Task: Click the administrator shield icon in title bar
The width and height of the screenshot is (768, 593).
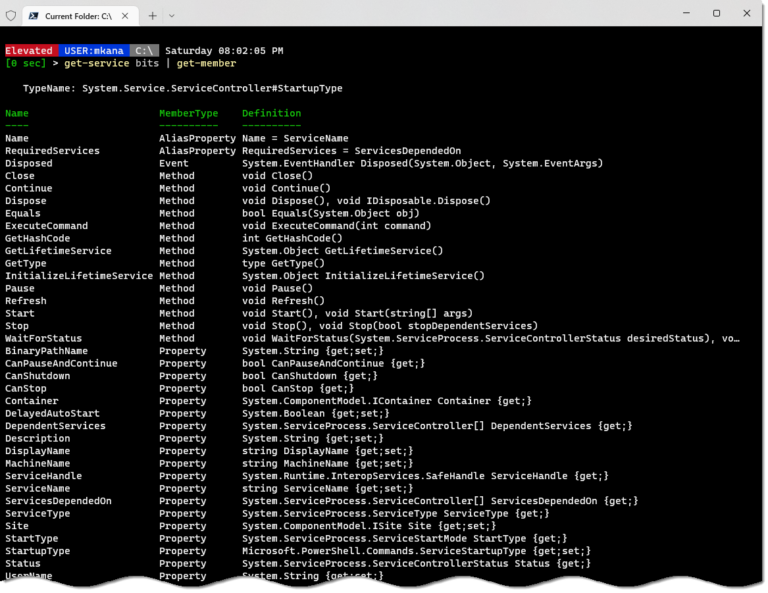Action: pyautogui.click(x=11, y=15)
